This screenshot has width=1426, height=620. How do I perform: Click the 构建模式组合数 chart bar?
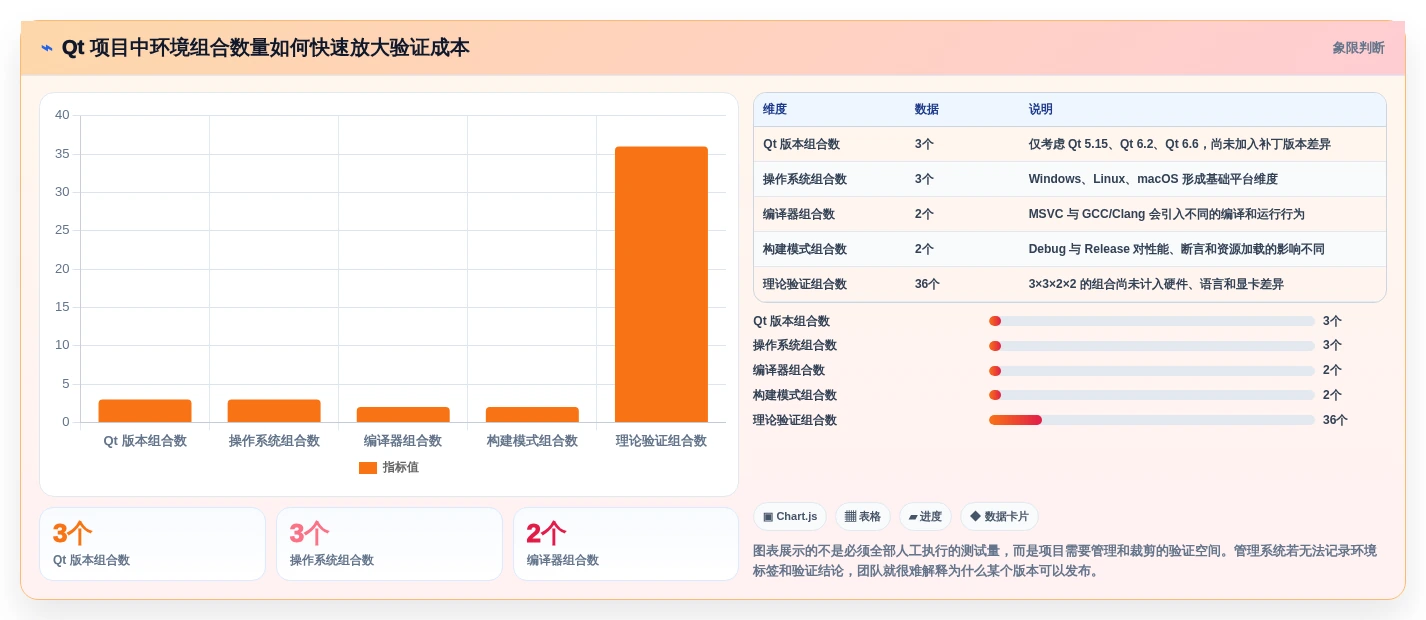pyautogui.click(x=532, y=415)
